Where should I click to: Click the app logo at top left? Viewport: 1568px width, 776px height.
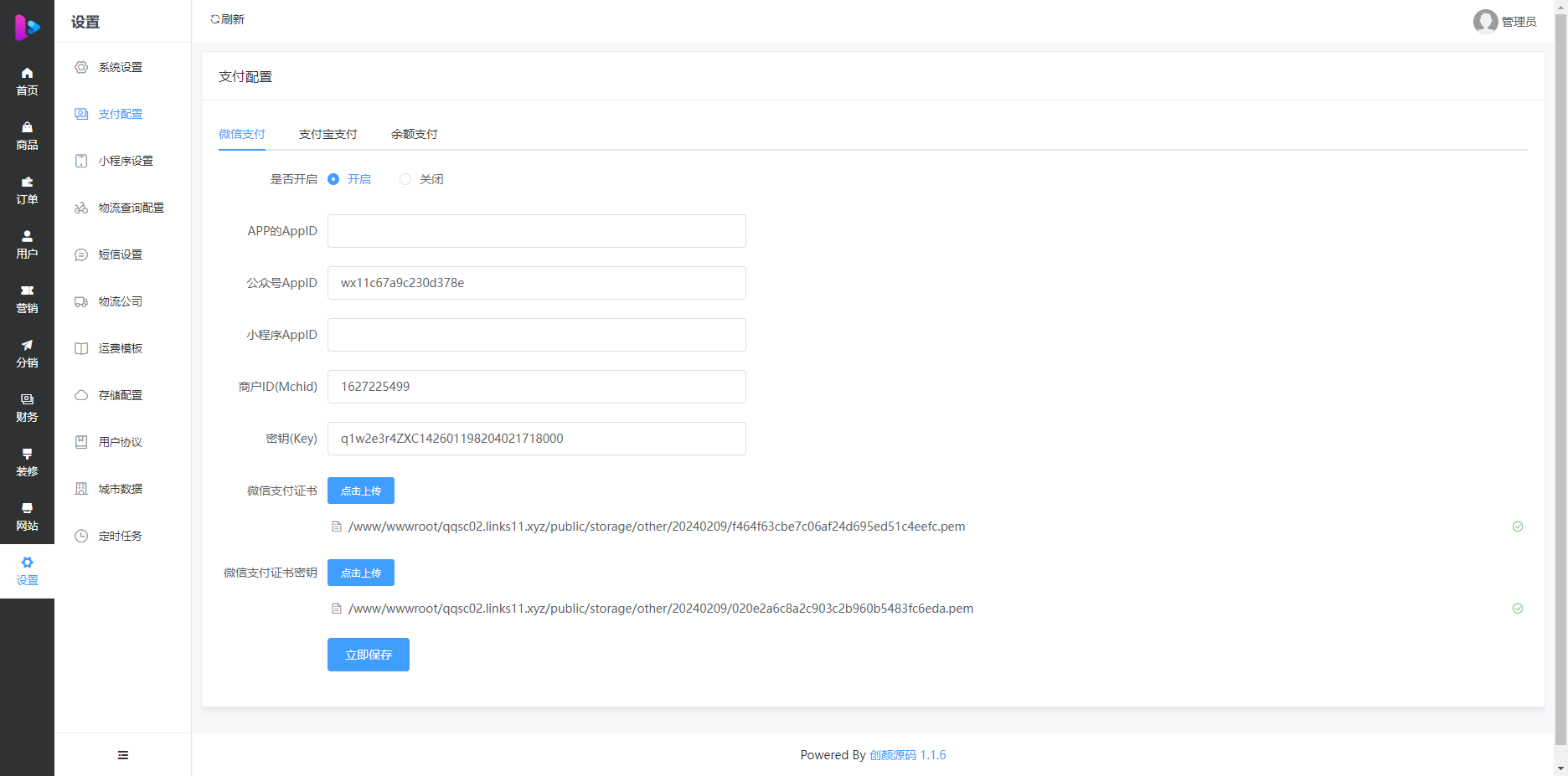click(x=27, y=27)
